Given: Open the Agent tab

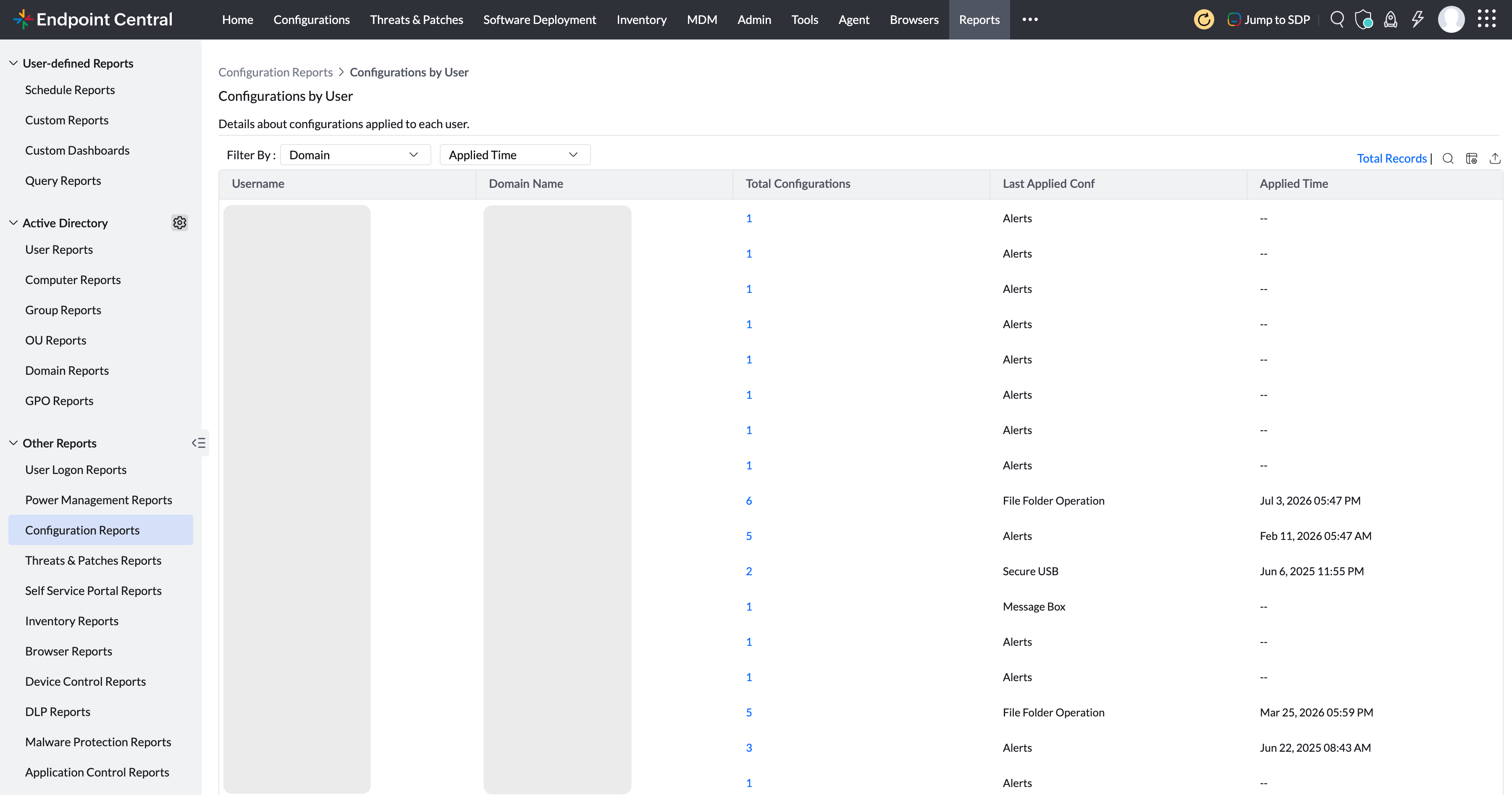Looking at the screenshot, I should [x=853, y=19].
